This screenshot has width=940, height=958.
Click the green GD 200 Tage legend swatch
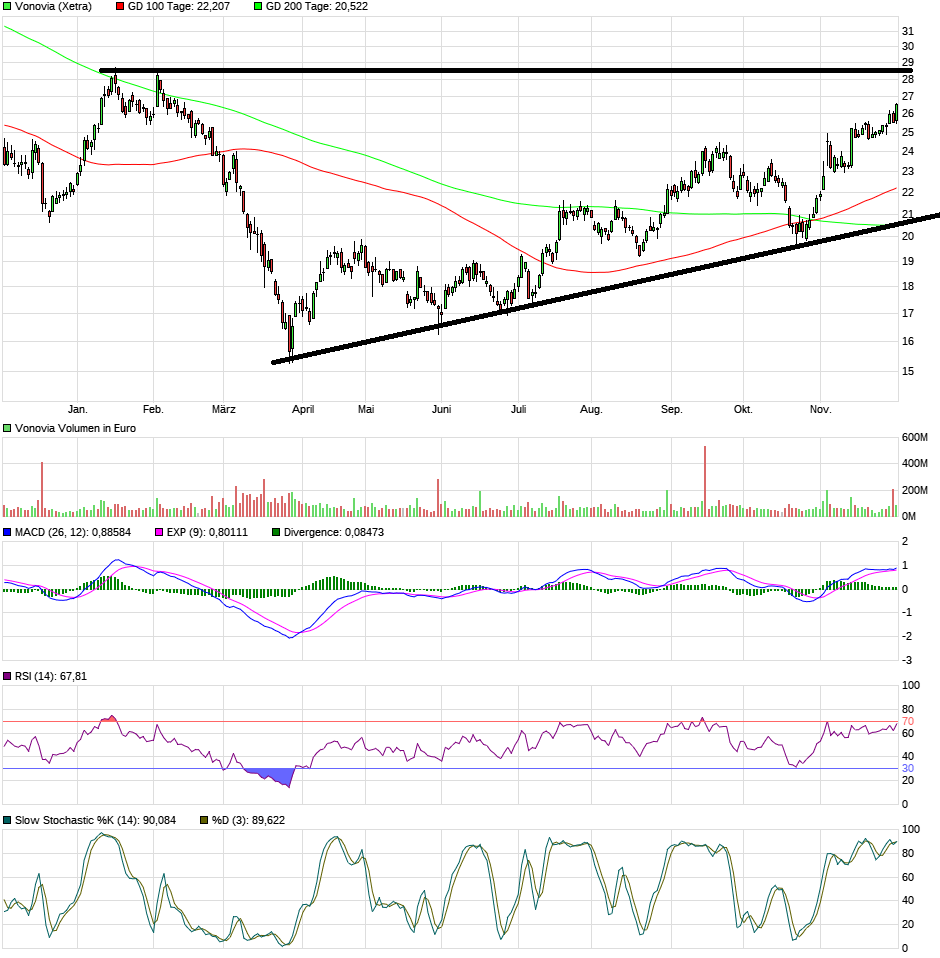point(258,7)
